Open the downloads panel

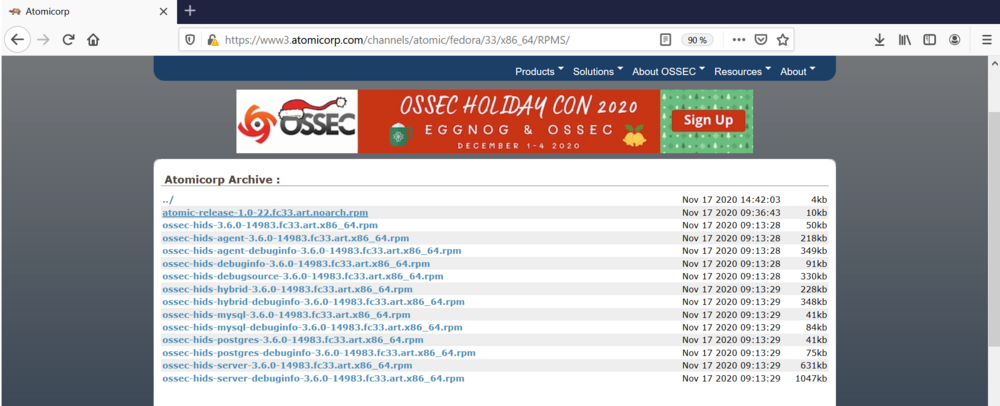[879, 40]
